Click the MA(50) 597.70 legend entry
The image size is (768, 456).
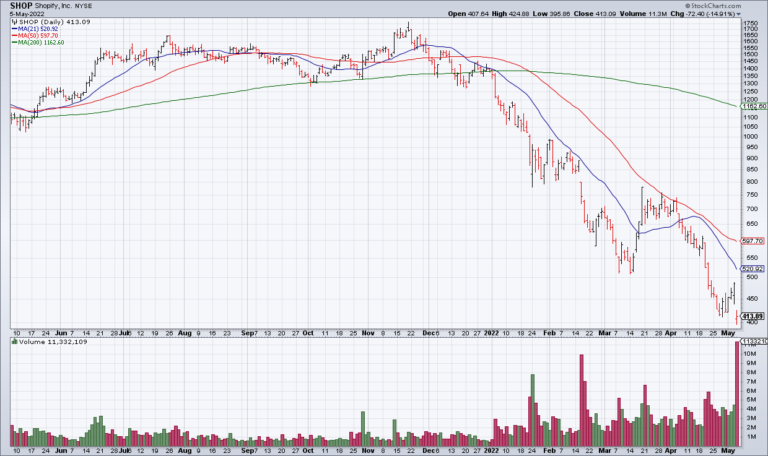click(34, 36)
